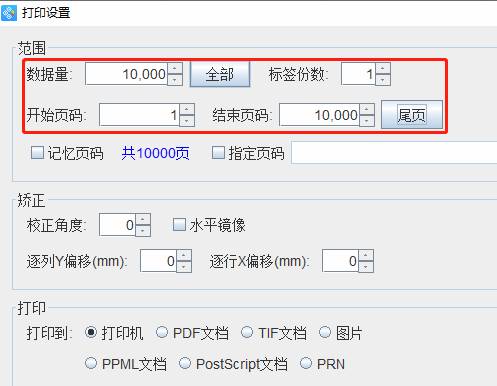This screenshot has height=386, width=497.
Task: Click the 全部 button
Action: coord(220,74)
